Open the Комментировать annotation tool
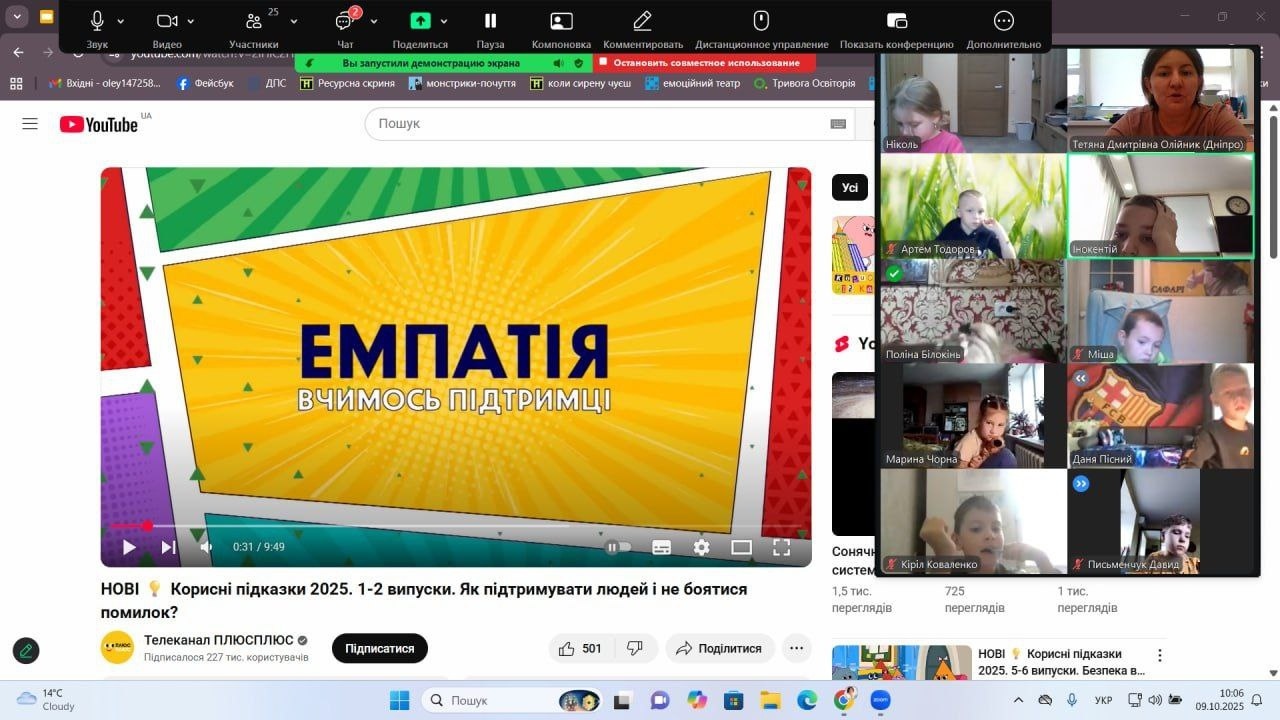Screen dimensions: 1280x720 click(642, 21)
